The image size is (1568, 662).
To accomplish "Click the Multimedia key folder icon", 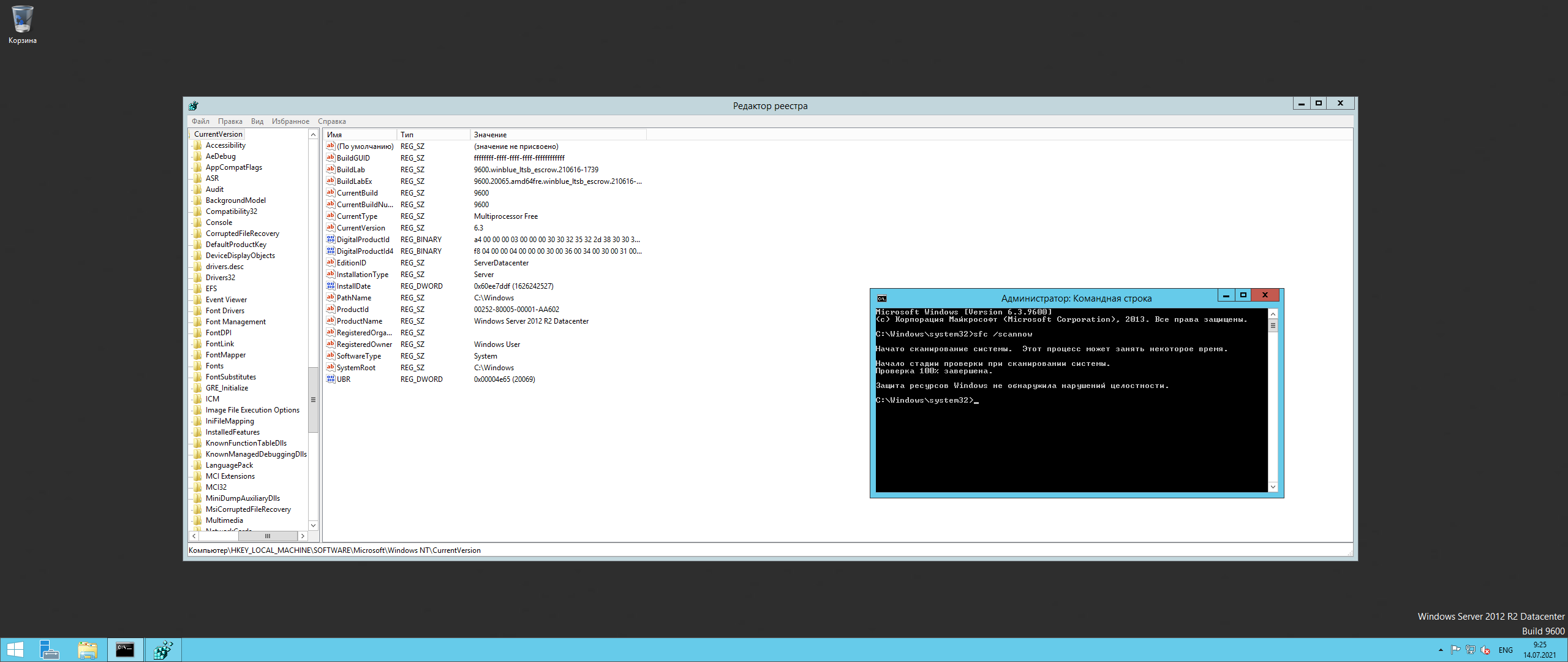I will pos(198,520).
